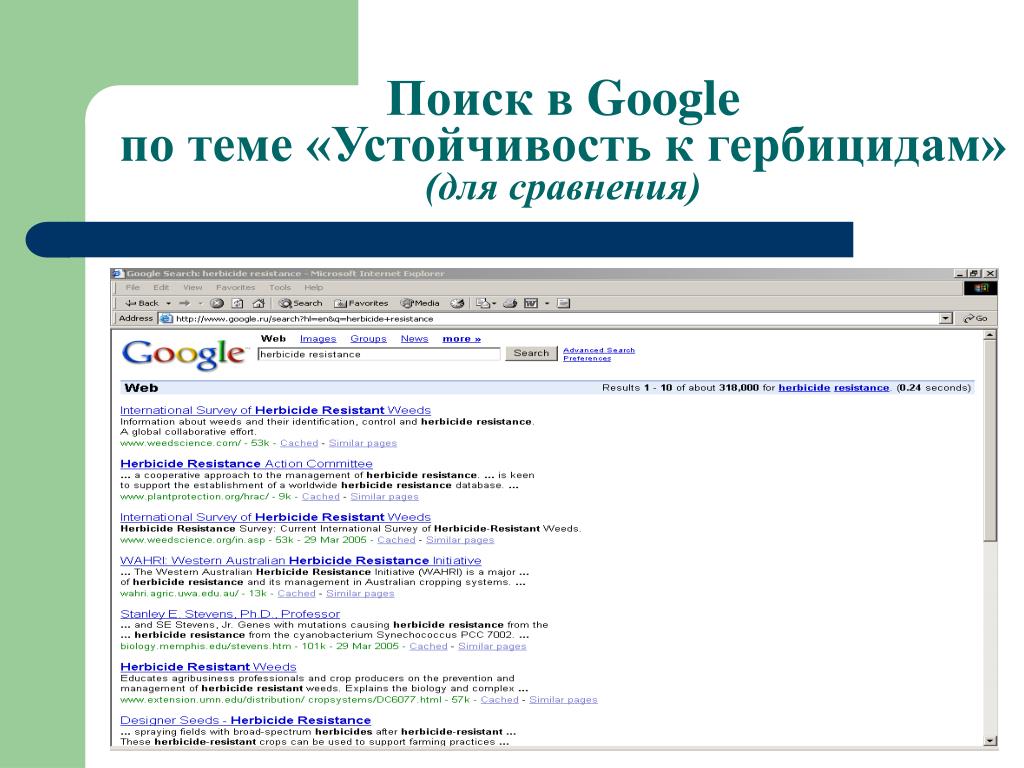Open Cached link for wahri.agric.uwa.edu.au result

click(296, 594)
